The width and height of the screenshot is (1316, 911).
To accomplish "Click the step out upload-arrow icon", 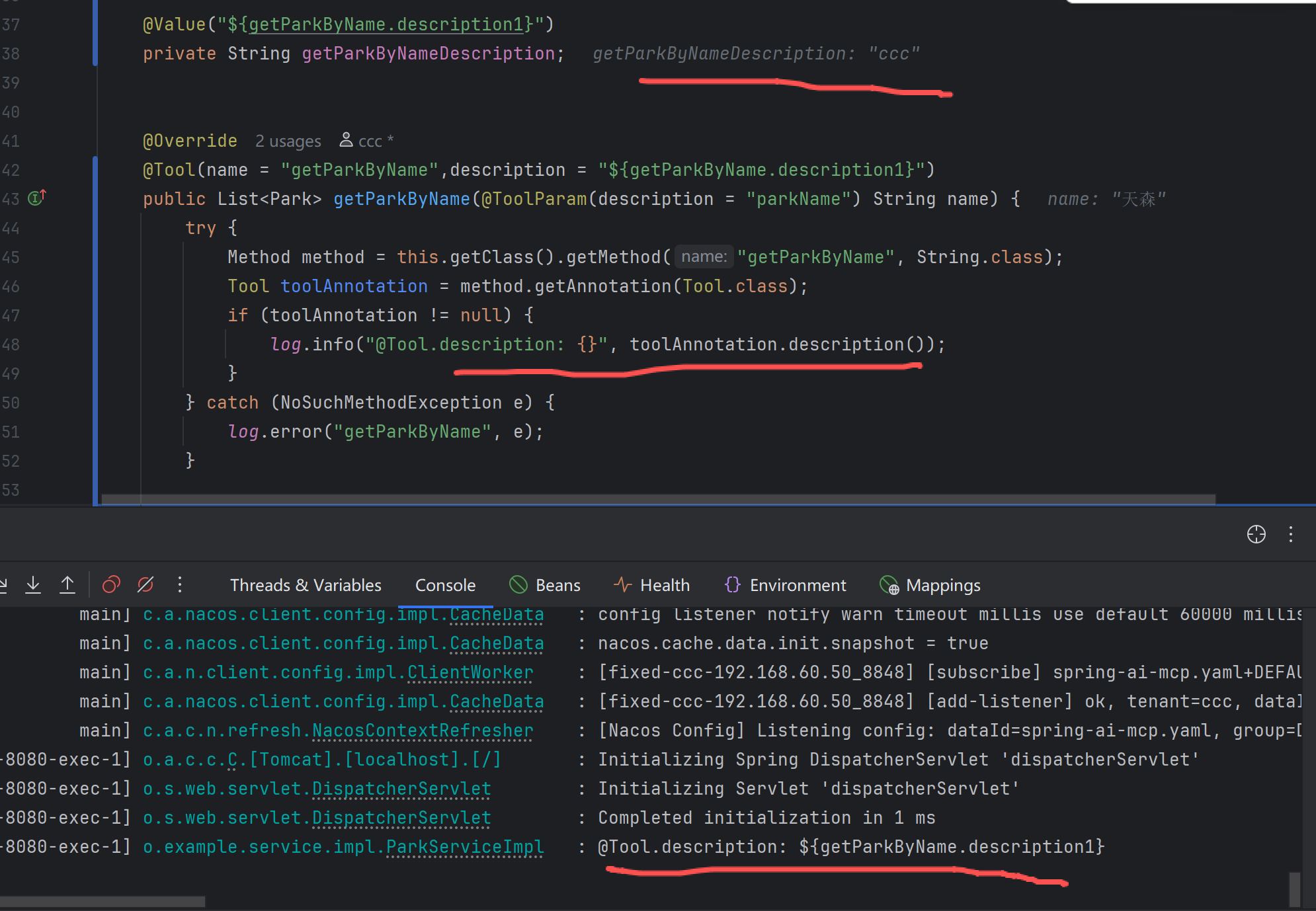I will (x=67, y=584).
